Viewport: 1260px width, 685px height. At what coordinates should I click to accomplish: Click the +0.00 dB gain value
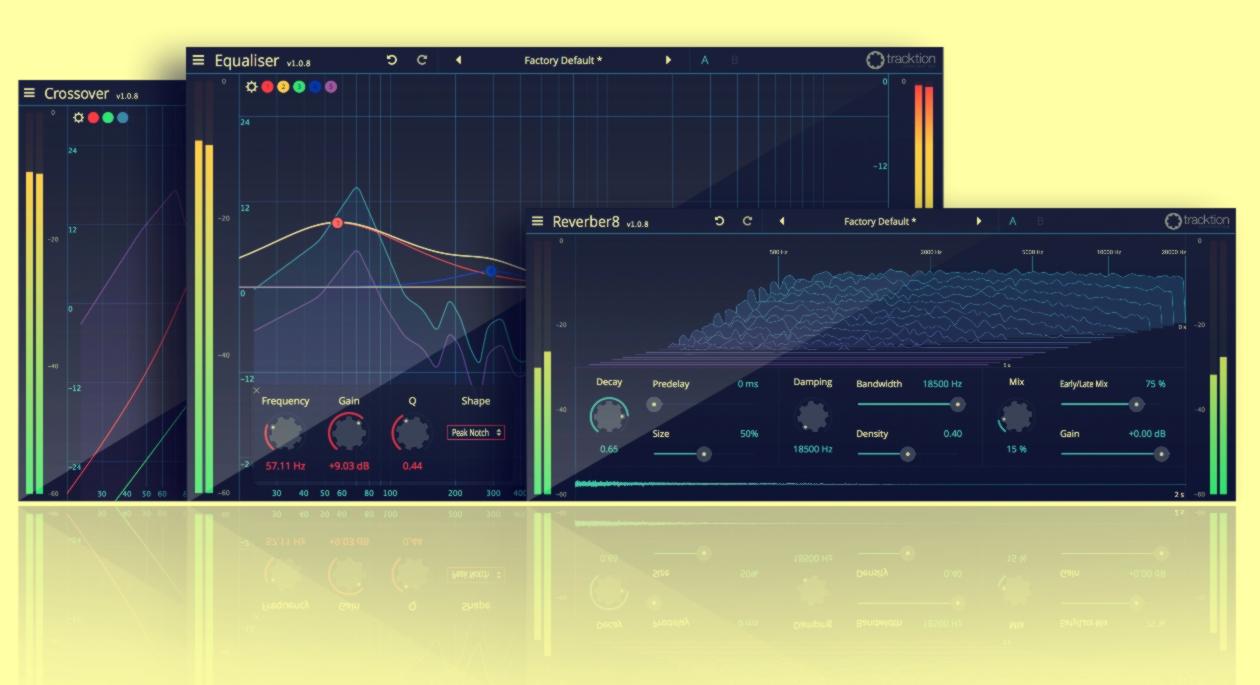[x=1147, y=434]
